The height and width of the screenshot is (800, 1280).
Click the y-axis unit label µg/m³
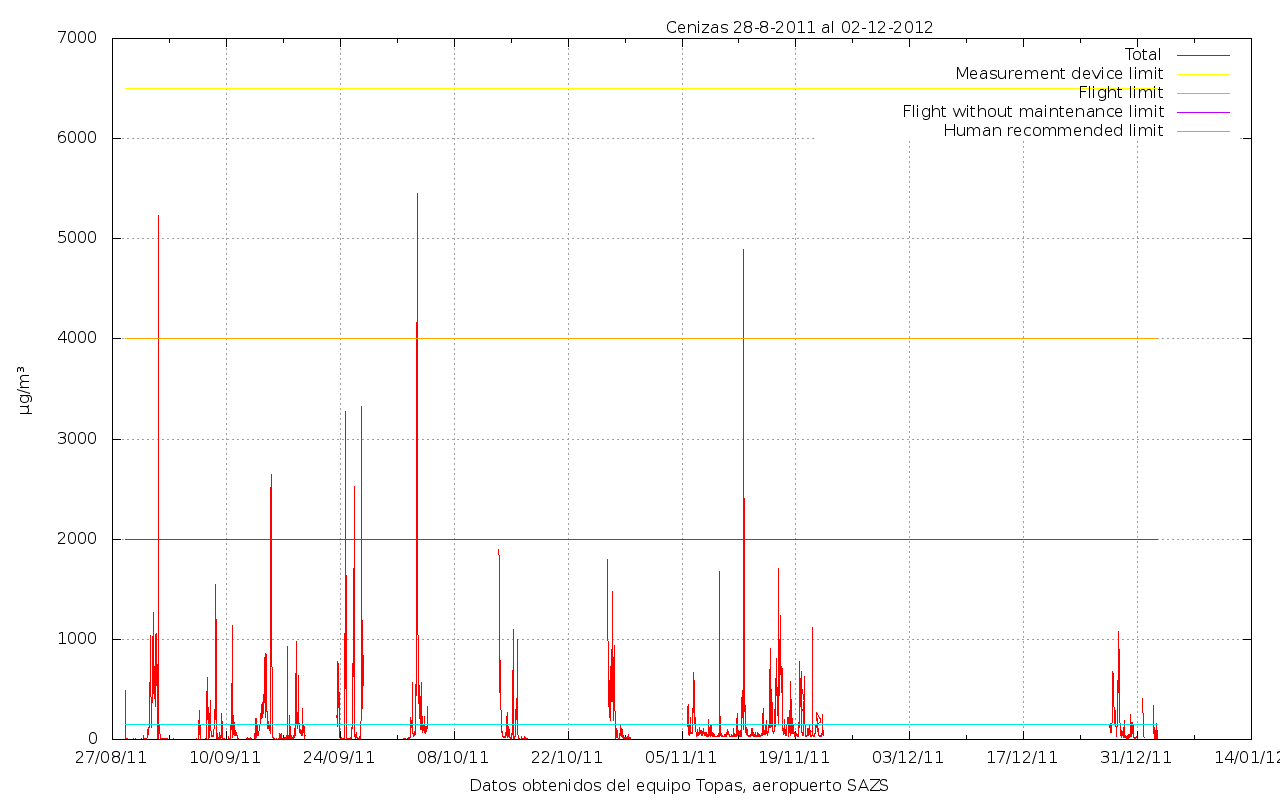tap(24, 390)
